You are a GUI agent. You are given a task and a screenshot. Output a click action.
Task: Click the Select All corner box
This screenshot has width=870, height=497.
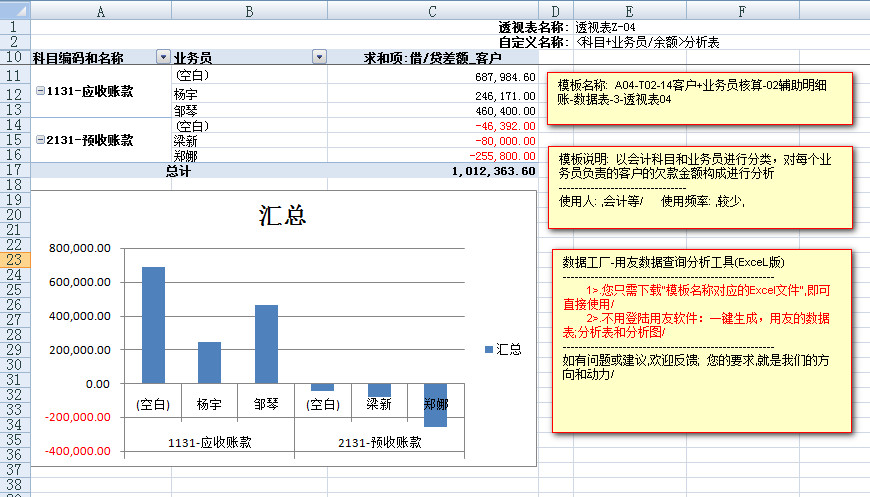click(x=15, y=11)
